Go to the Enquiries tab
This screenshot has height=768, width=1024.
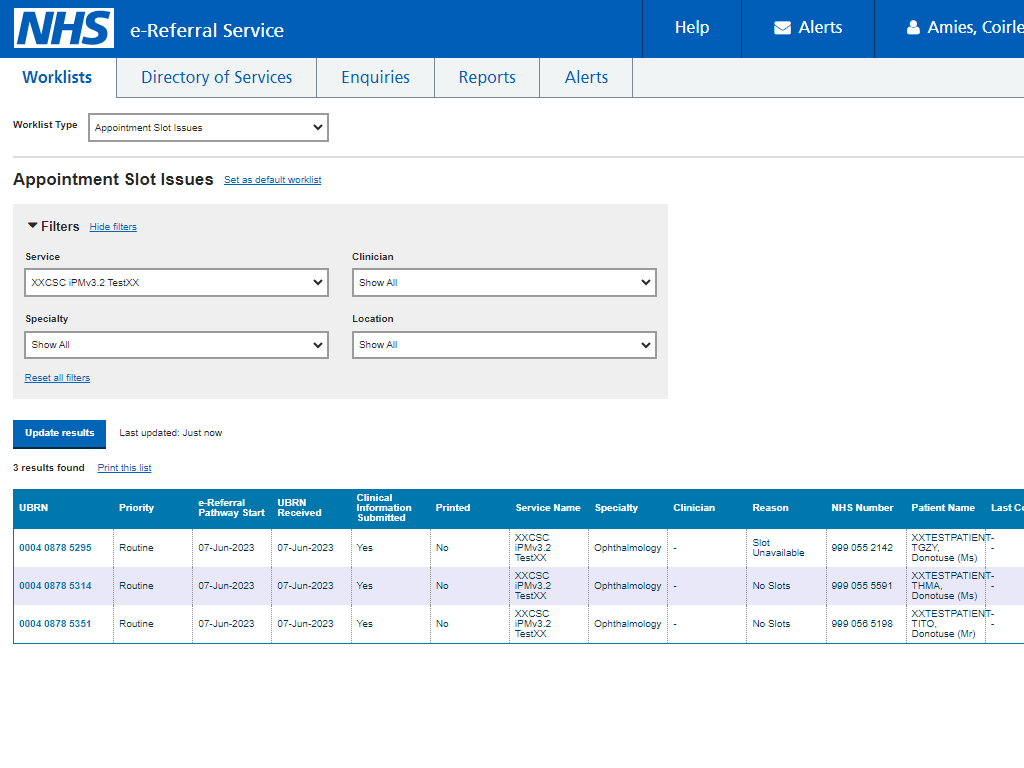pos(376,77)
